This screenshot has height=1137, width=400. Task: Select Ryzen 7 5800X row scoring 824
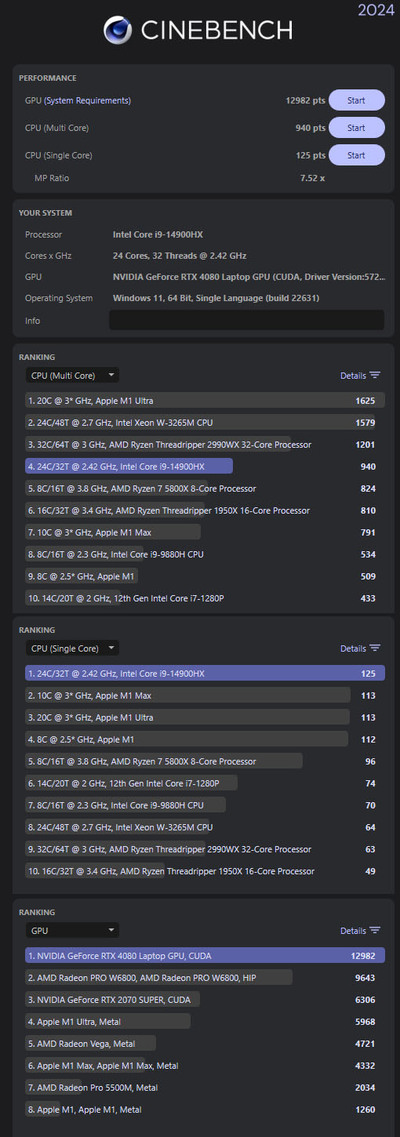pyautogui.click(x=205, y=489)
